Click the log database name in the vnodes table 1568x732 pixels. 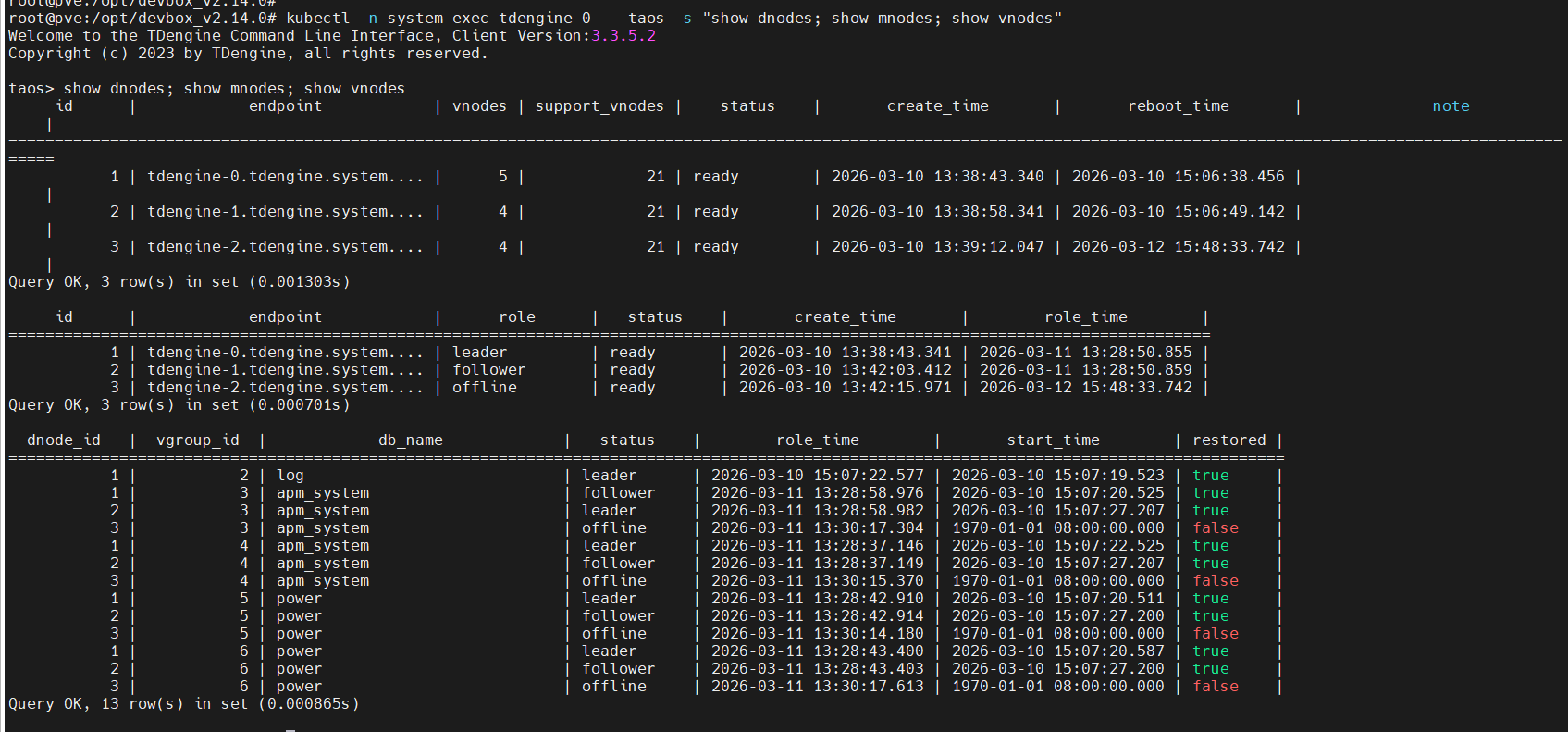pyautogui.click(x=290, y=476)
